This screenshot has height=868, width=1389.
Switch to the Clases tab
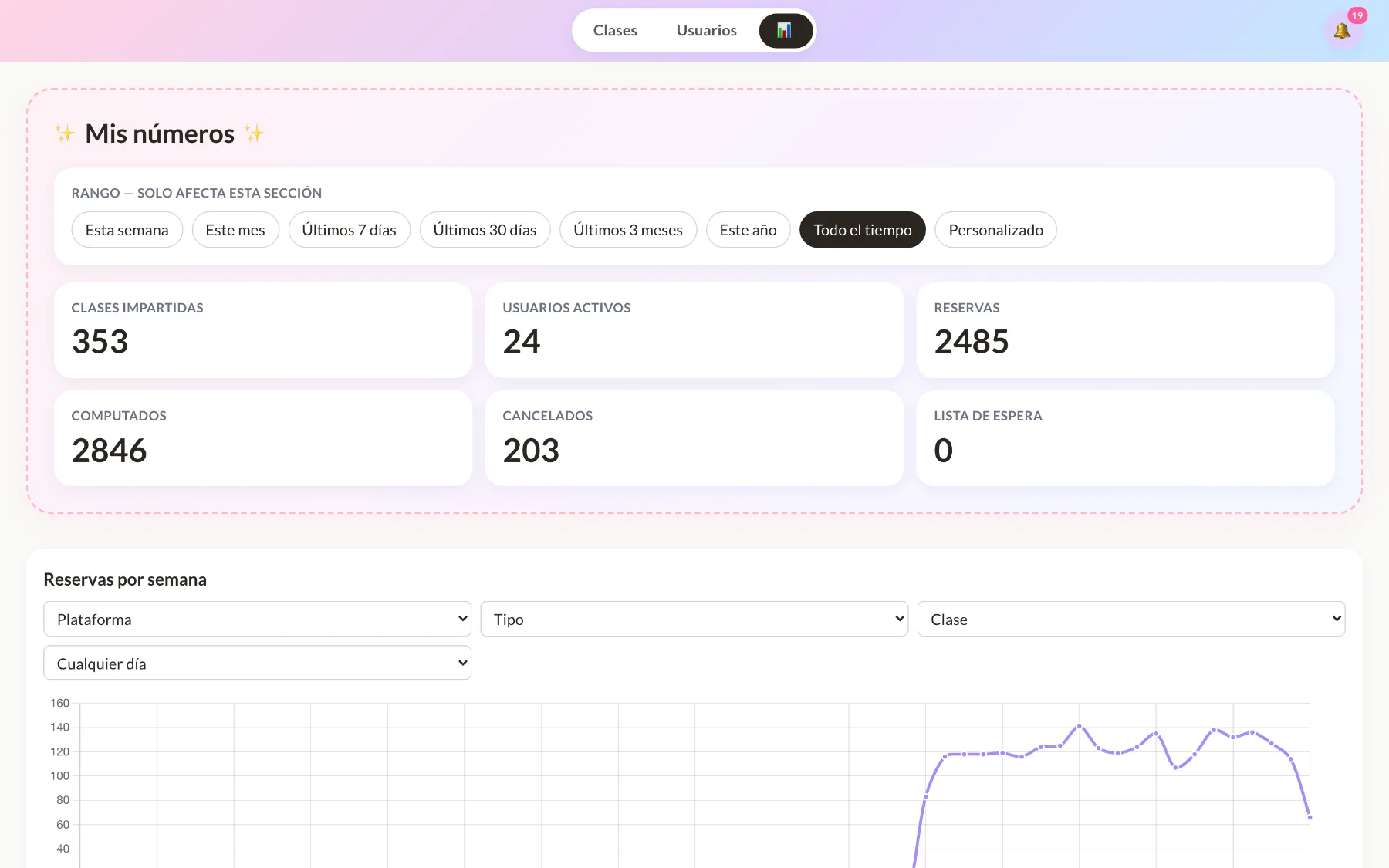(615, 31)
